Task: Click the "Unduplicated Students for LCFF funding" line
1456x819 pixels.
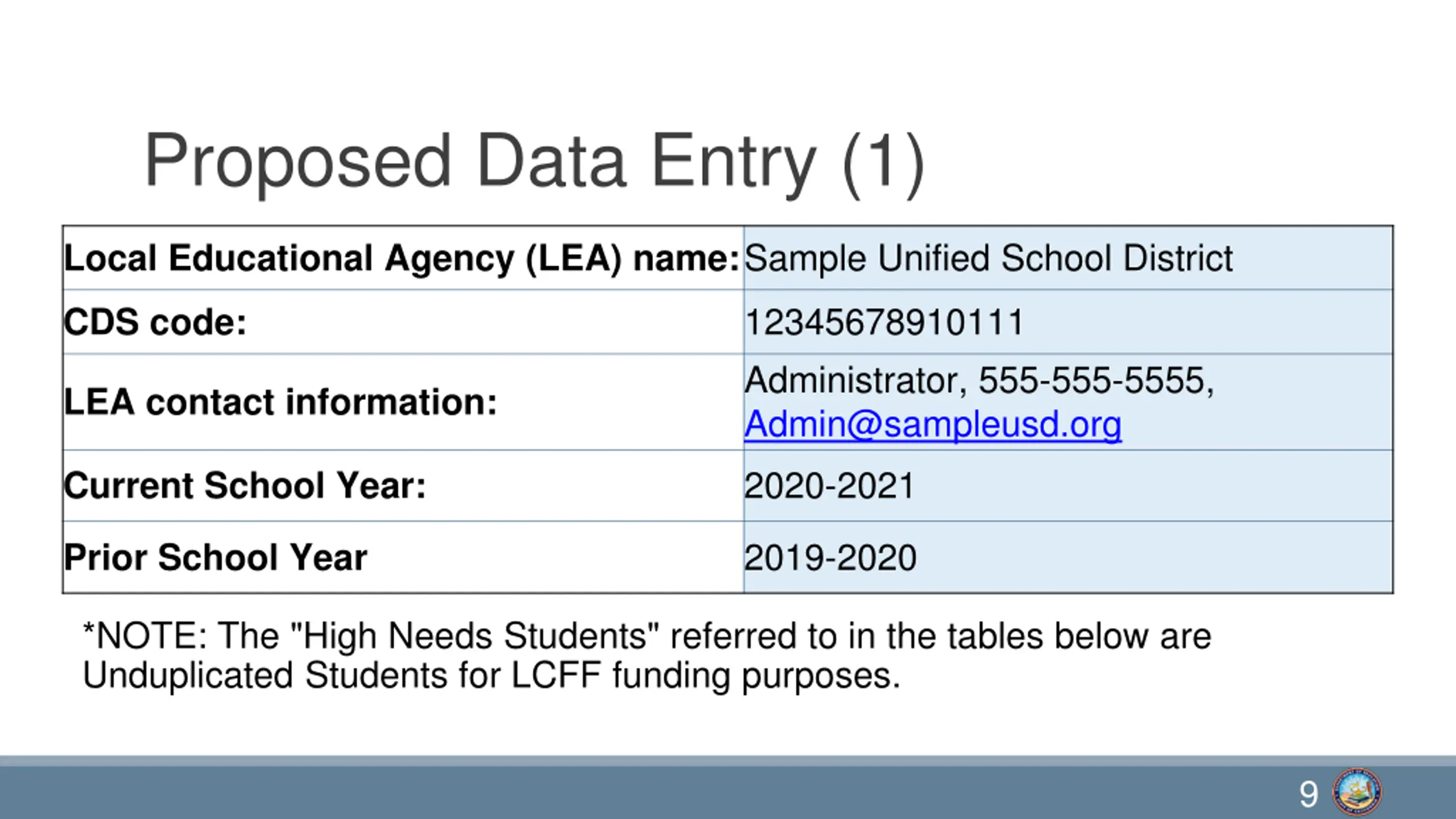Action: coord(491,676)
